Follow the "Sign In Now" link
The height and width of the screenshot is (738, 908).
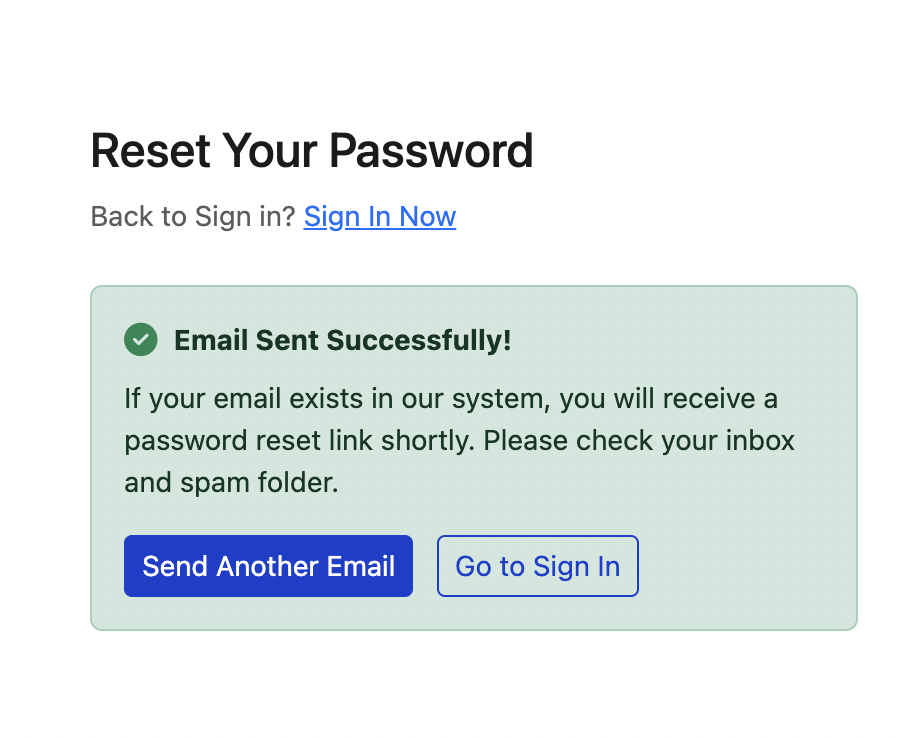(380, 217)
